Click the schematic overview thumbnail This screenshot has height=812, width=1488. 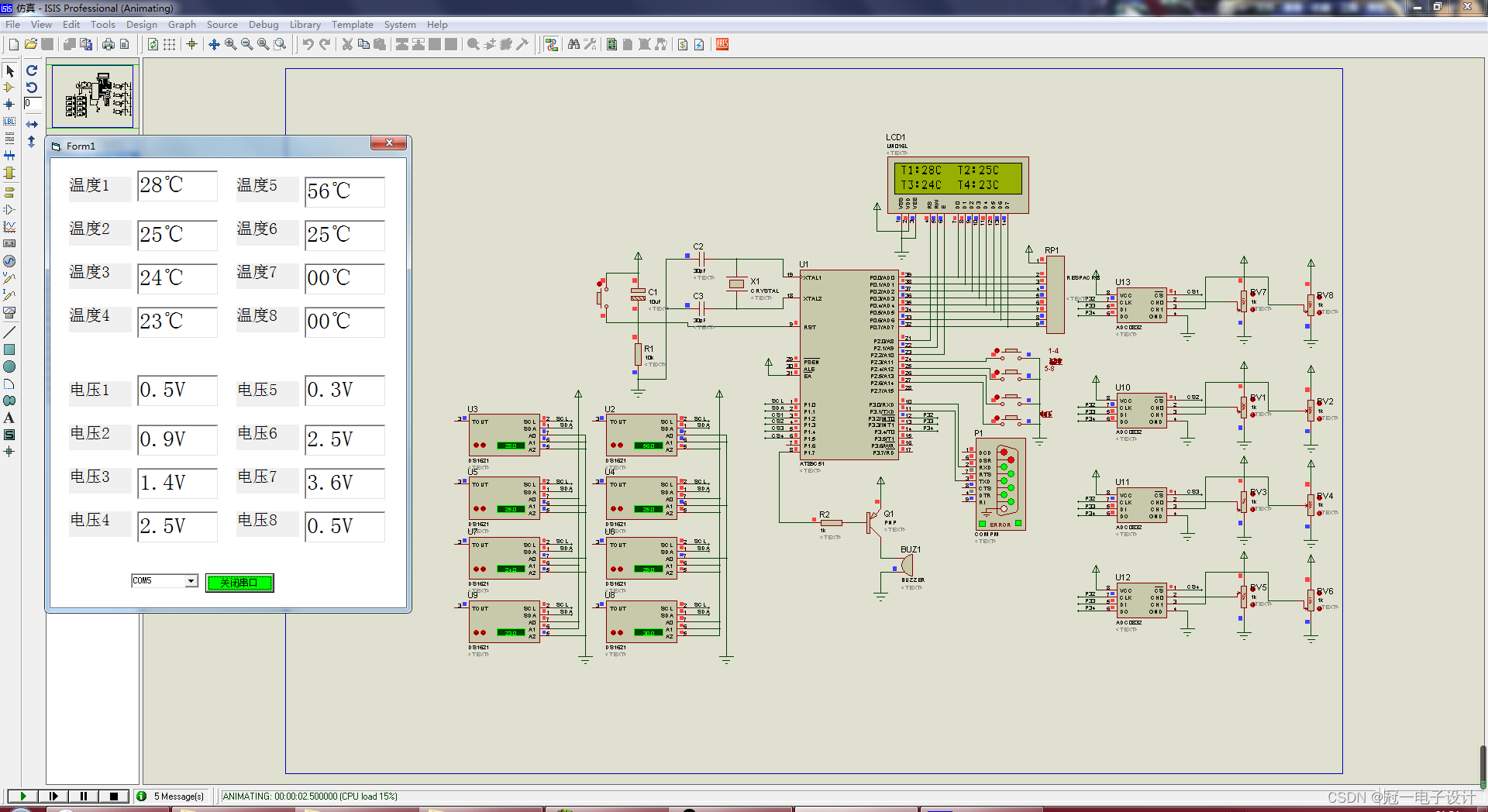click(x=92, y=96)
